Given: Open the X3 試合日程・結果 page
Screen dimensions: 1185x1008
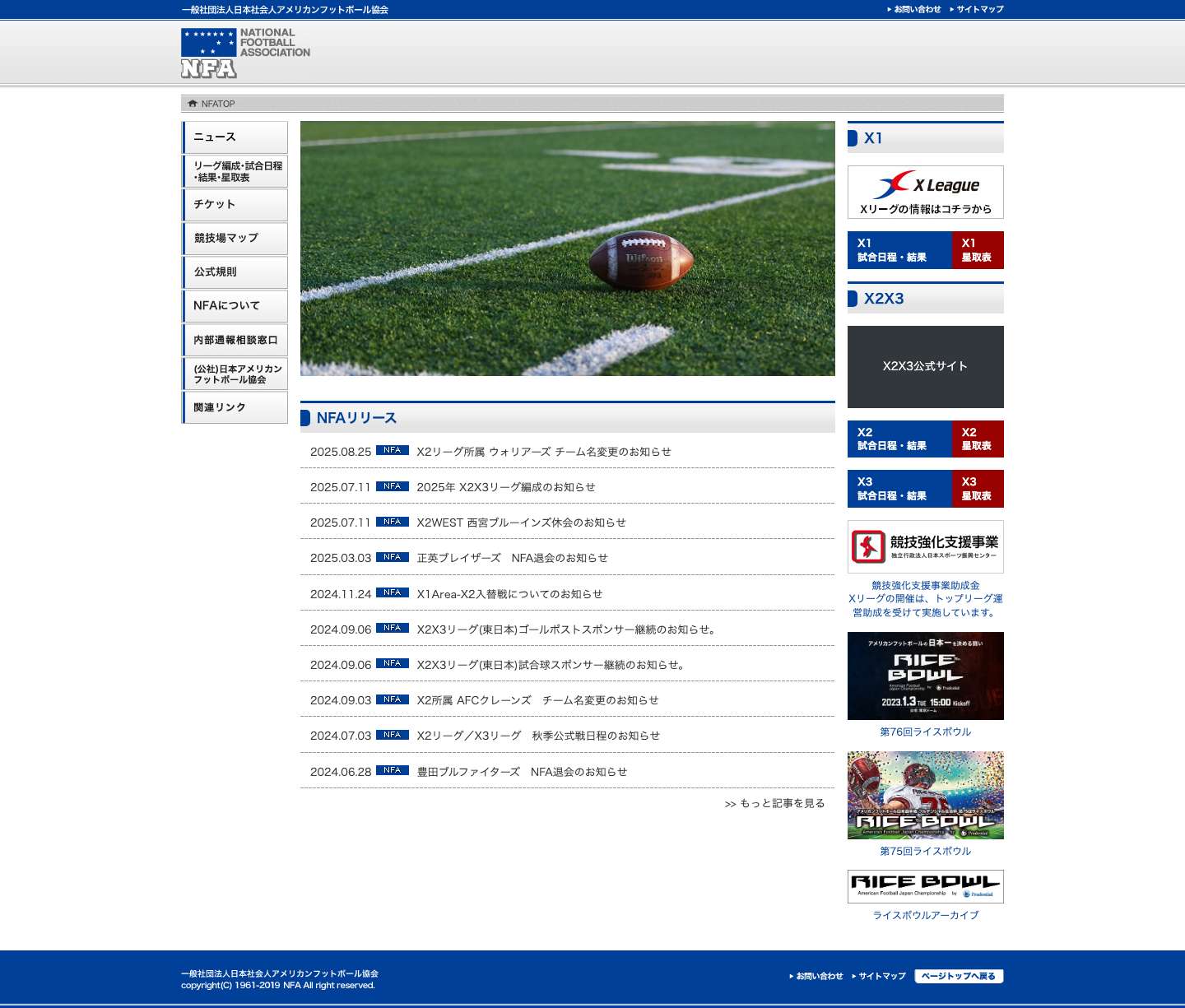Looking at the screenshot, I should (x=899, y=488).
